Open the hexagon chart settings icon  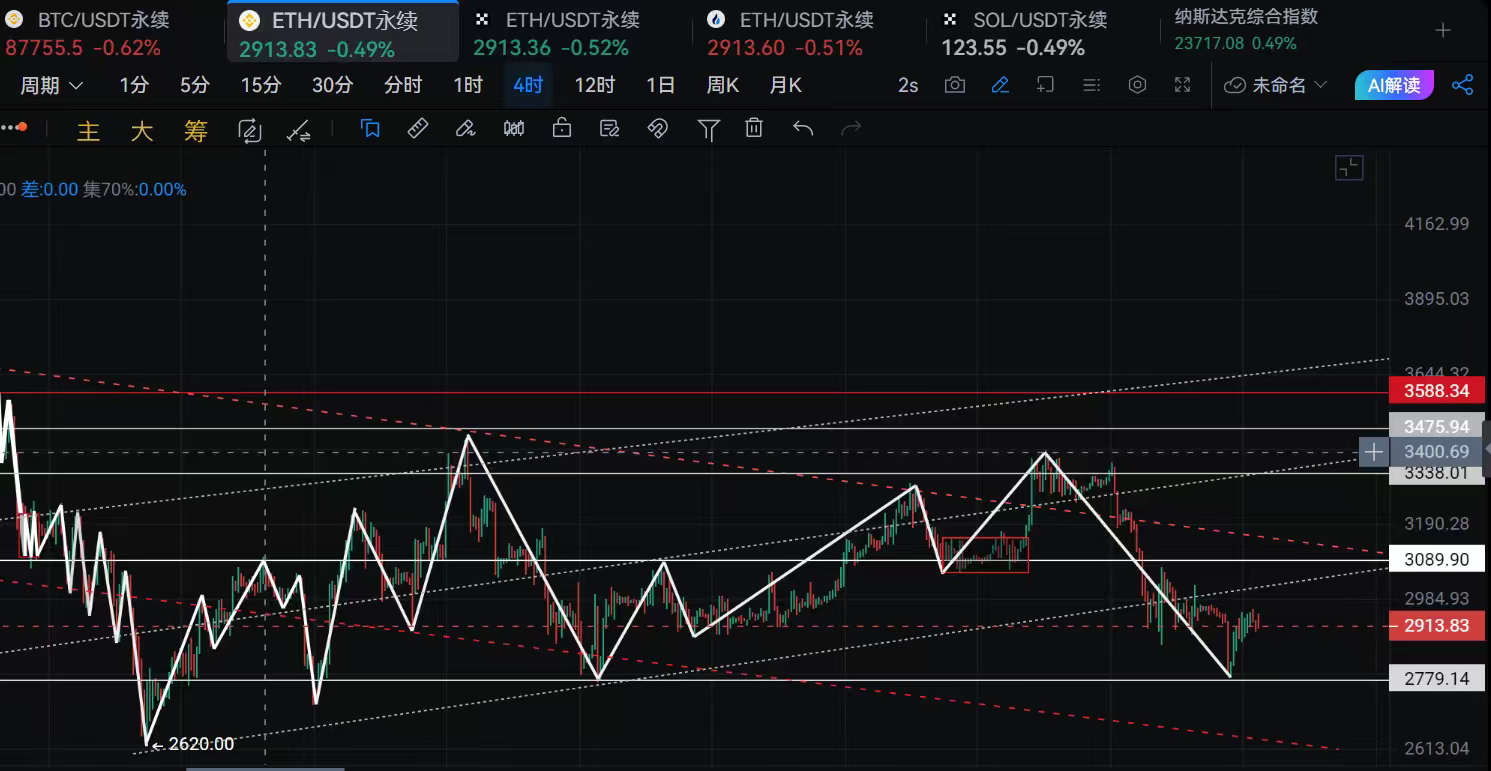tap(1137, 85)
